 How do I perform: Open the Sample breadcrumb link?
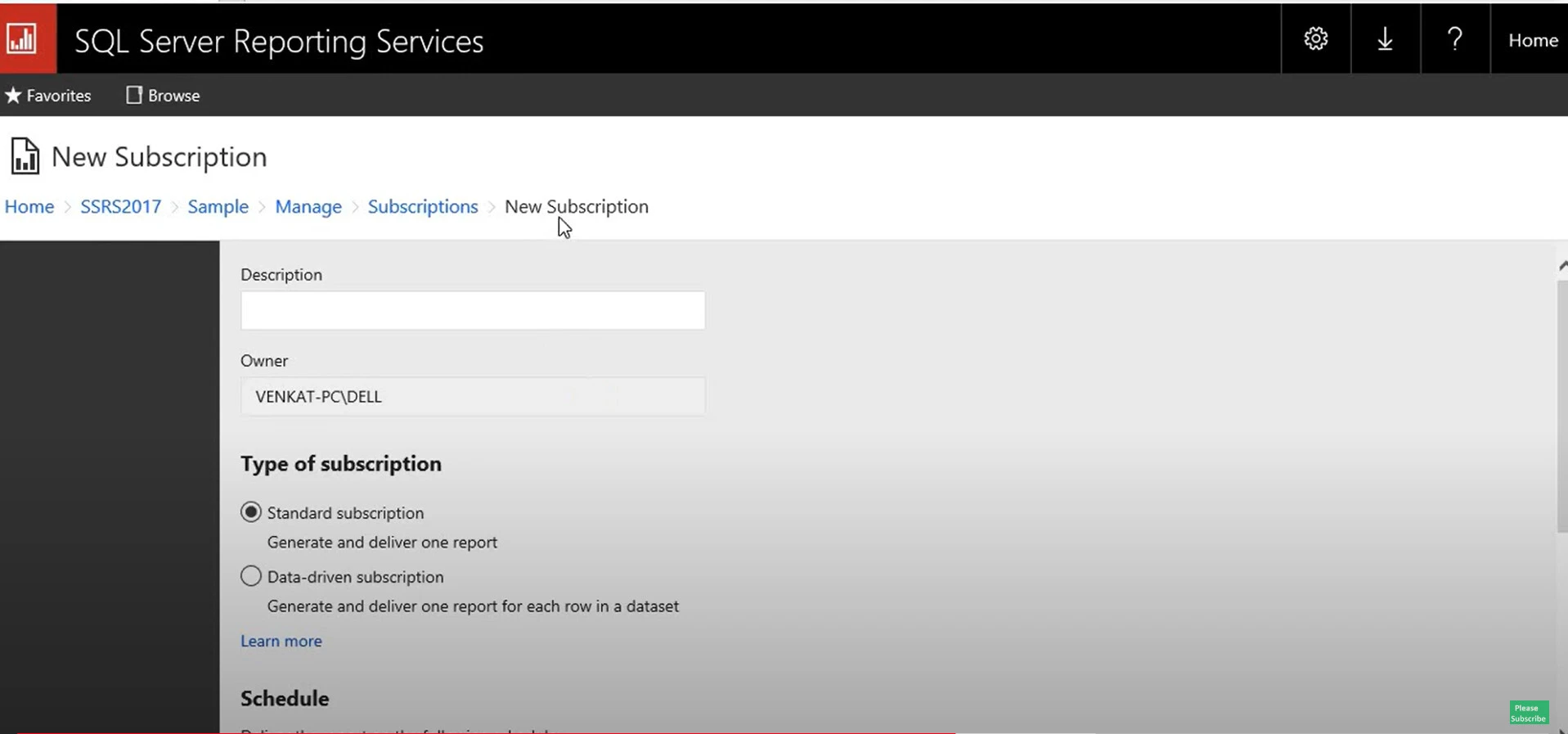click(218, 207)
